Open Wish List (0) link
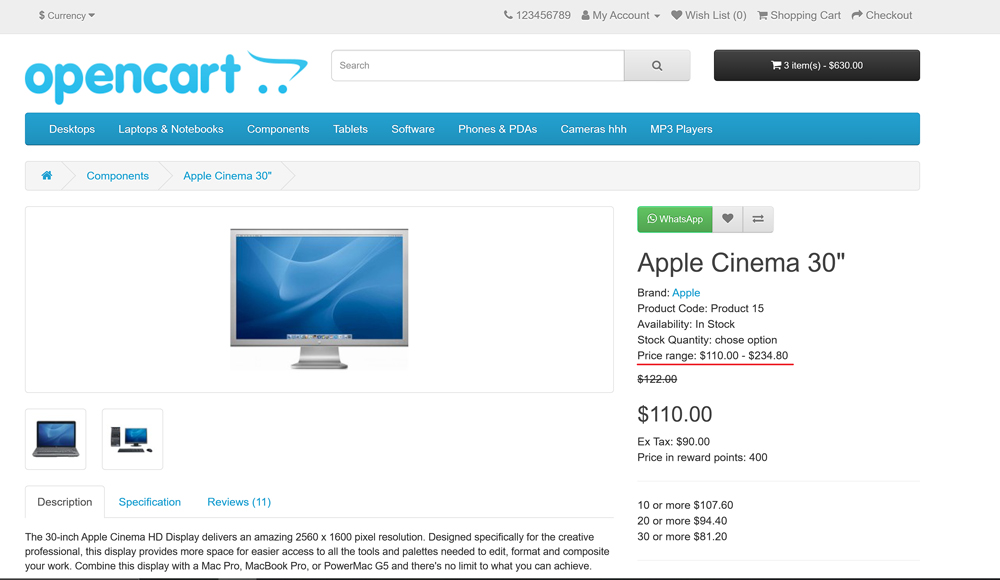 (x=709, y=15)
